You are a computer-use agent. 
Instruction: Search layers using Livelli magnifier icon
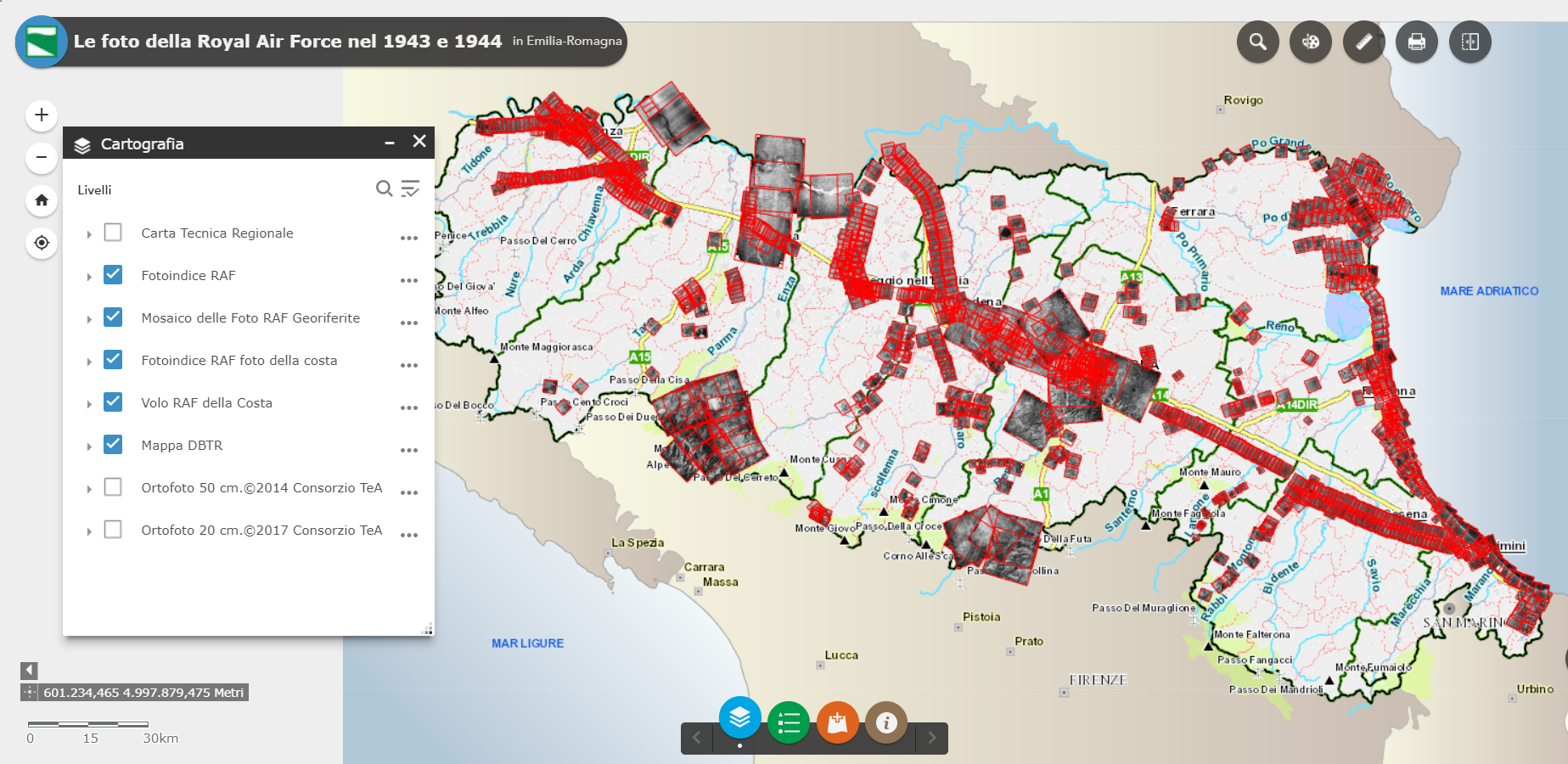pos(385,188)
